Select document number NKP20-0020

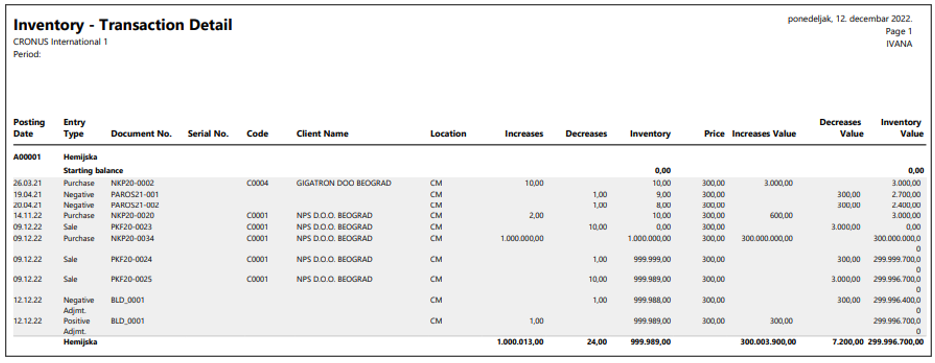(132, 216)
